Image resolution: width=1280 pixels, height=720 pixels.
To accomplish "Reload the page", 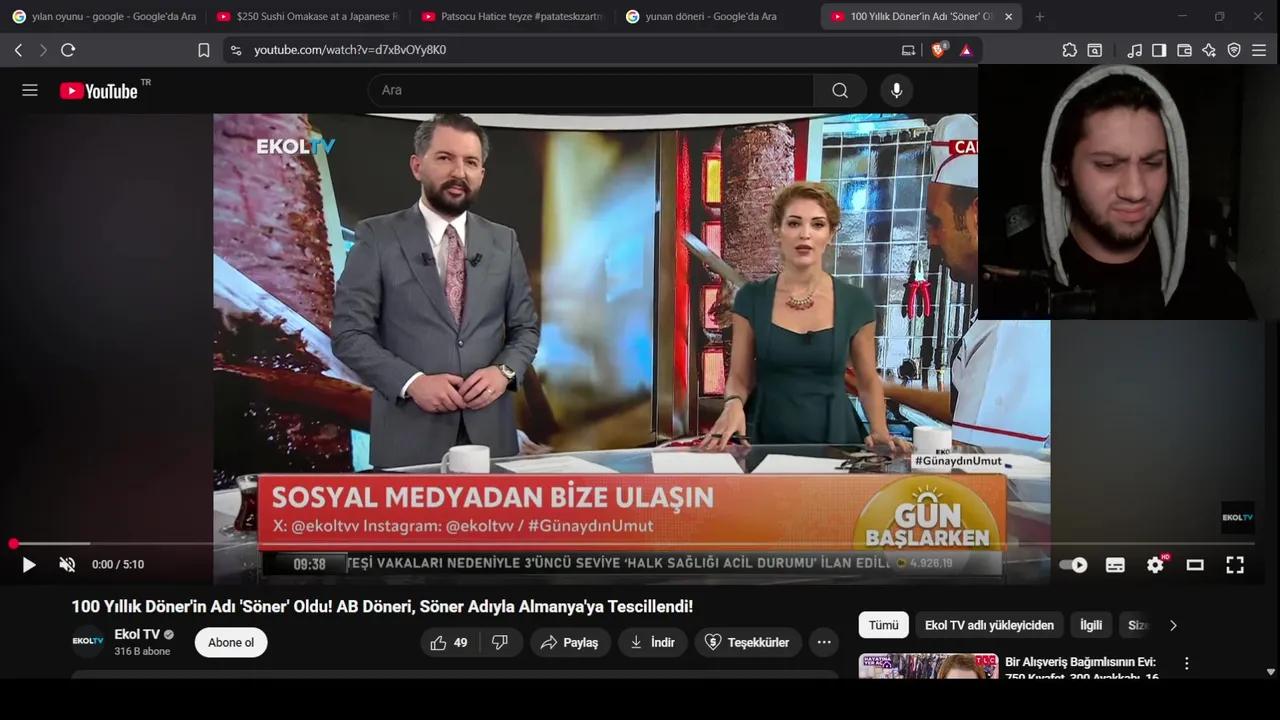I will click(x=68, y=50).
